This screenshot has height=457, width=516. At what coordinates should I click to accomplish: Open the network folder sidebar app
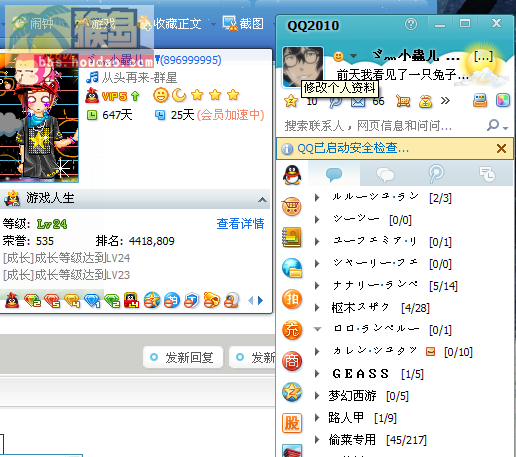(292, 268)
